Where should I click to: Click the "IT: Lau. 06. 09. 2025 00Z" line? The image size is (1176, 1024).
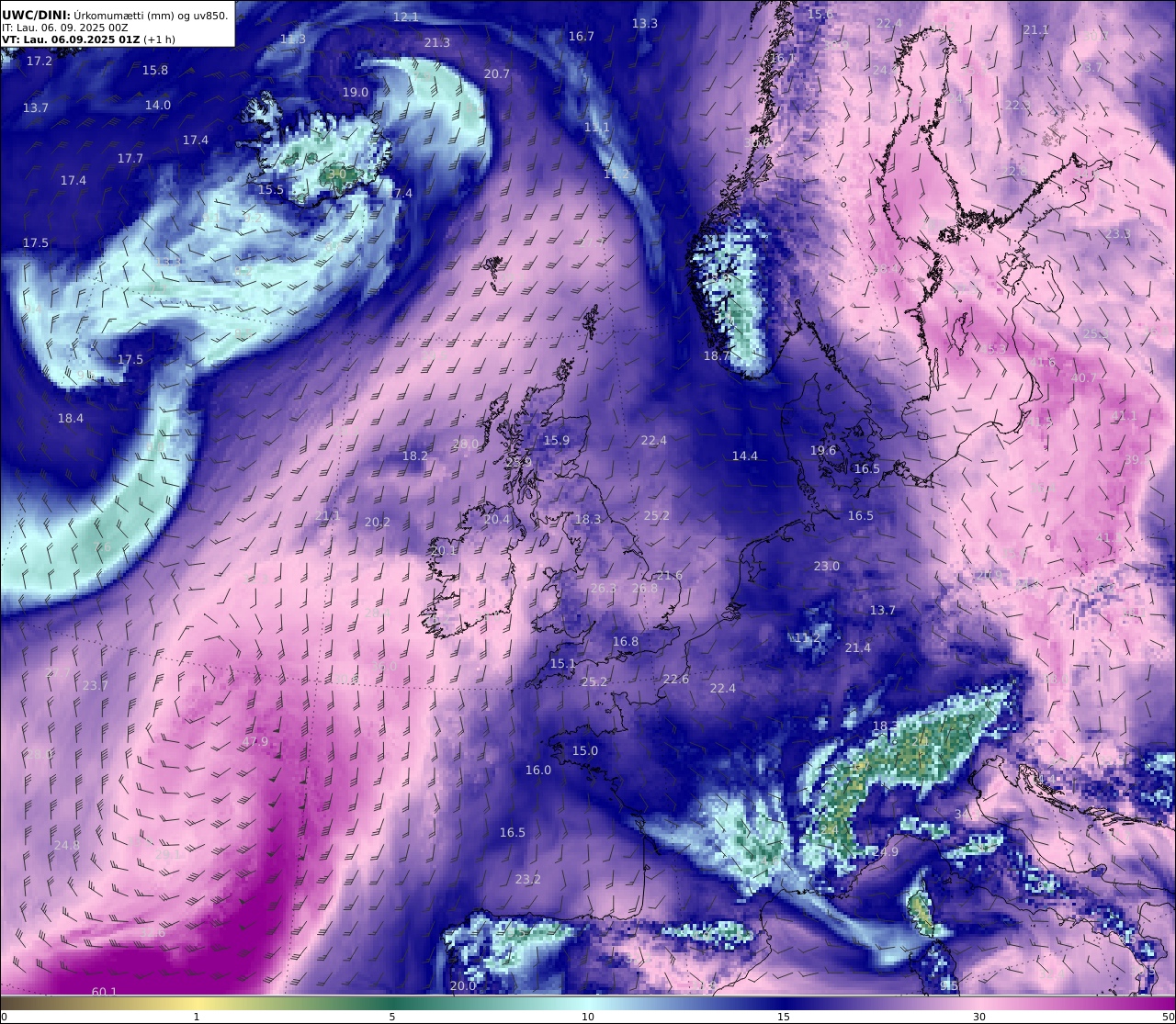coord(66,28)
